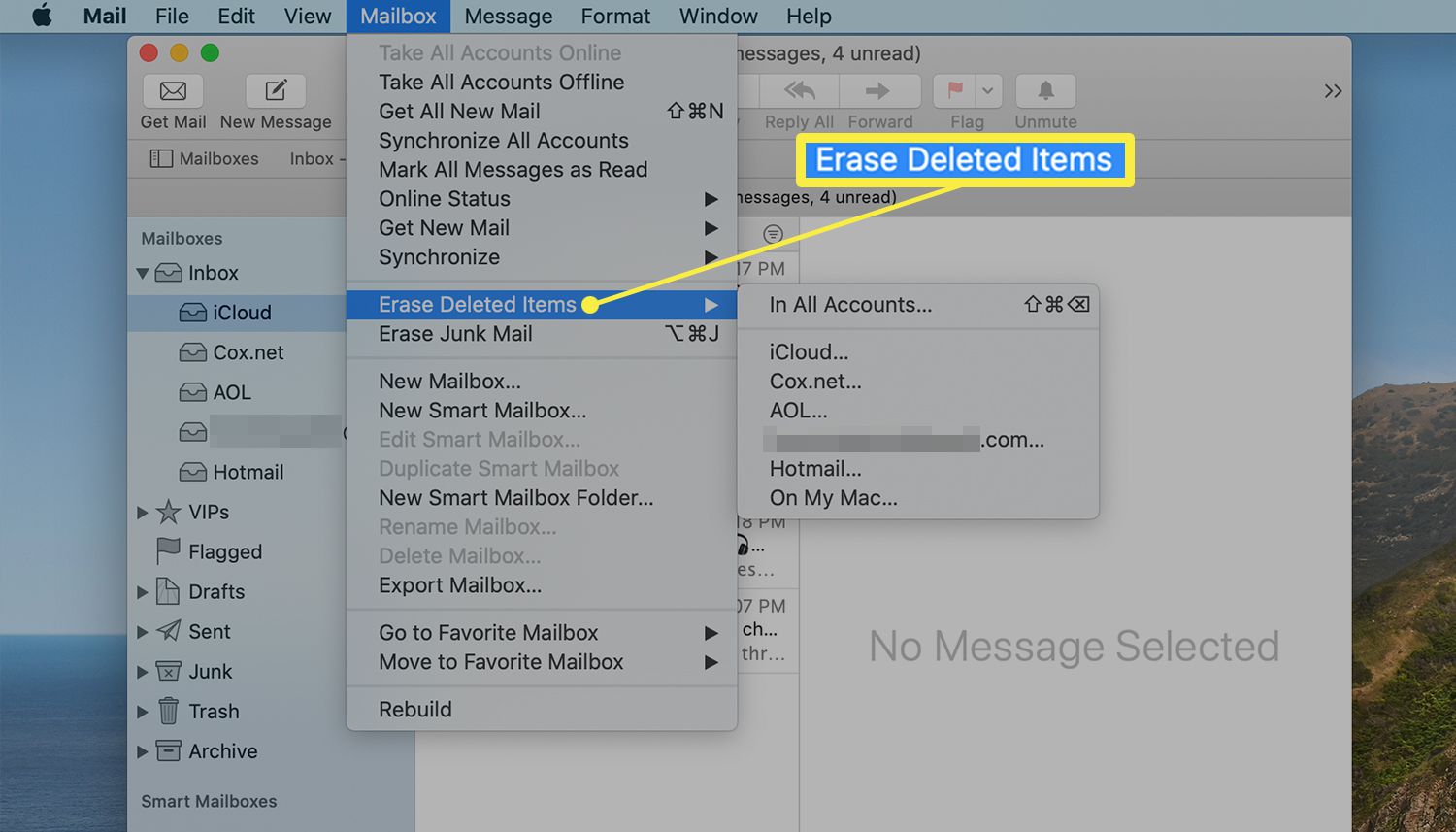1456x832 pixels.
Task: Erase deleted items On My Mac...
Action: pos(918,498)
